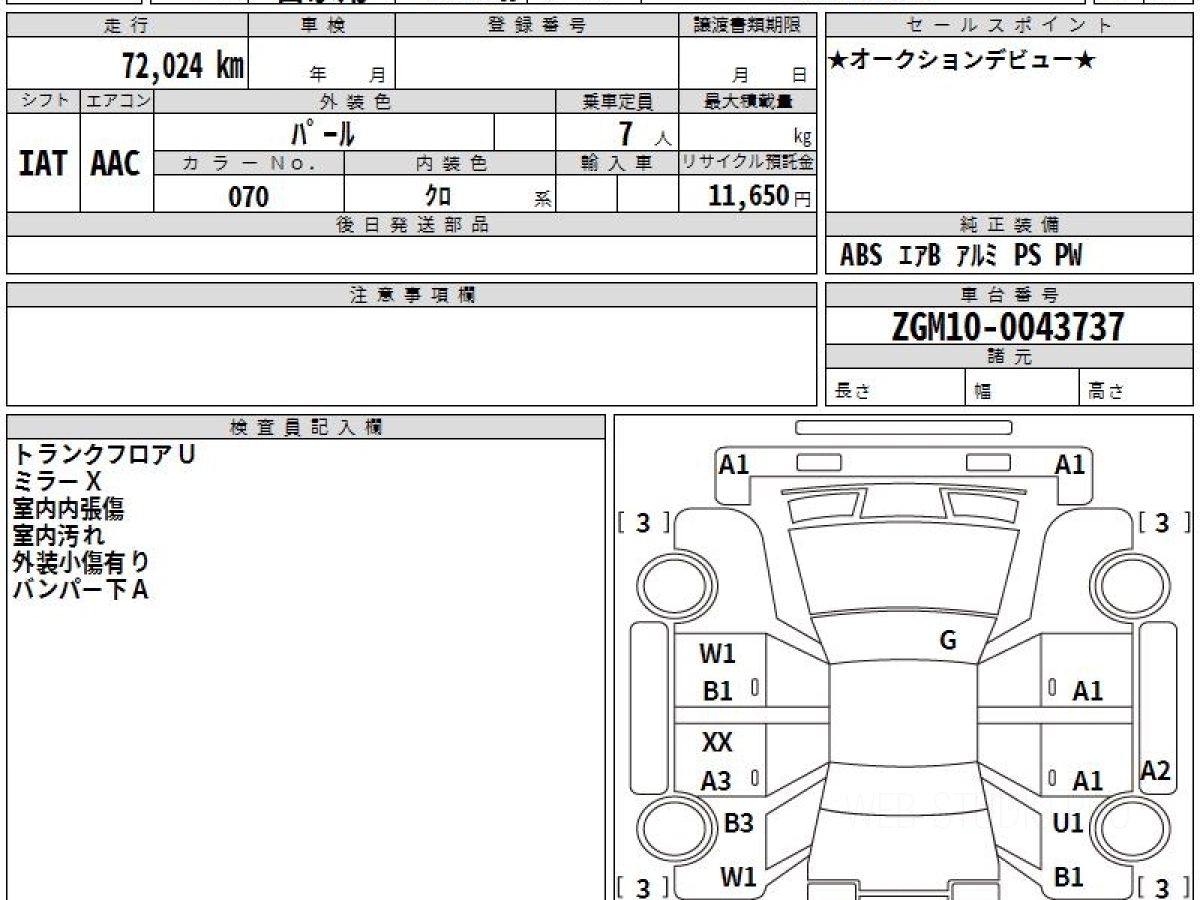The image size is (1200, 900).
Task: Click the 室内内張傷 inspector note
Action: [x=68, y=508]
